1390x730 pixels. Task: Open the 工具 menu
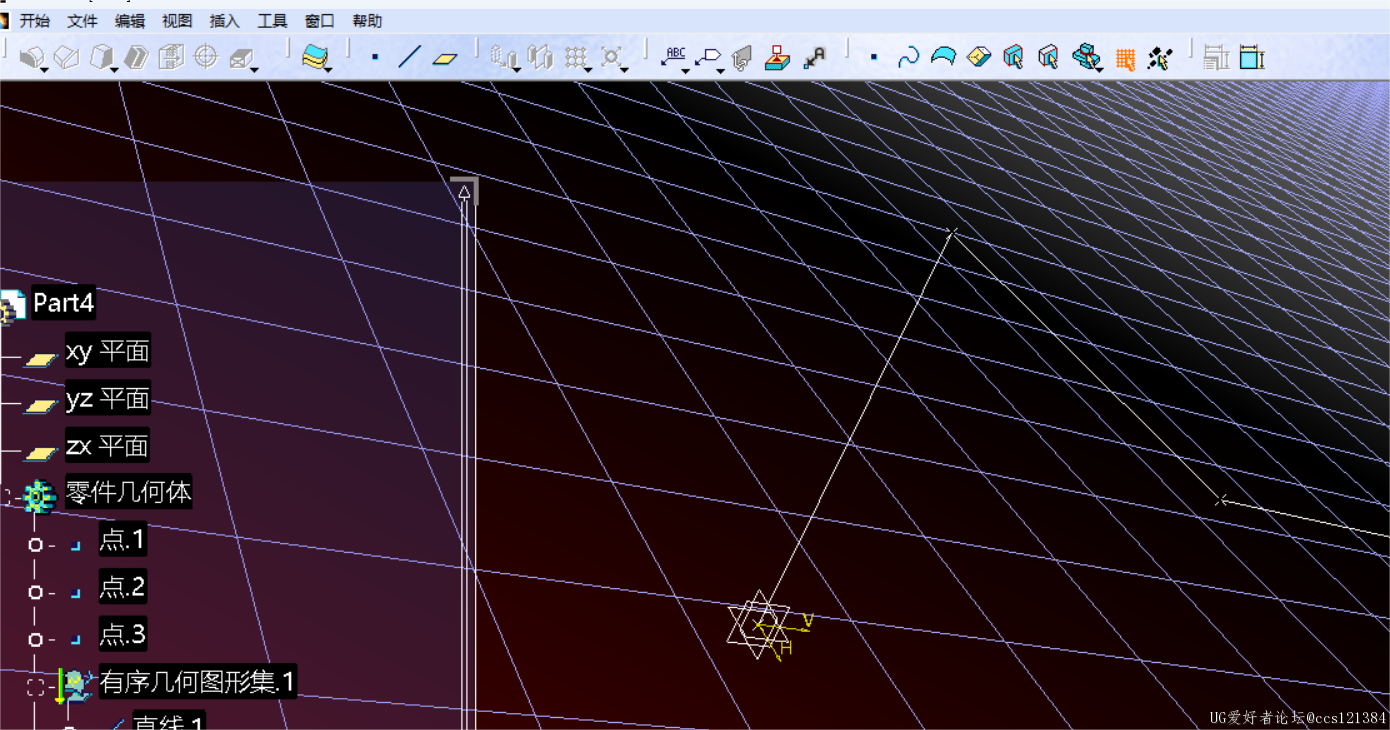[x=272, y=21]
